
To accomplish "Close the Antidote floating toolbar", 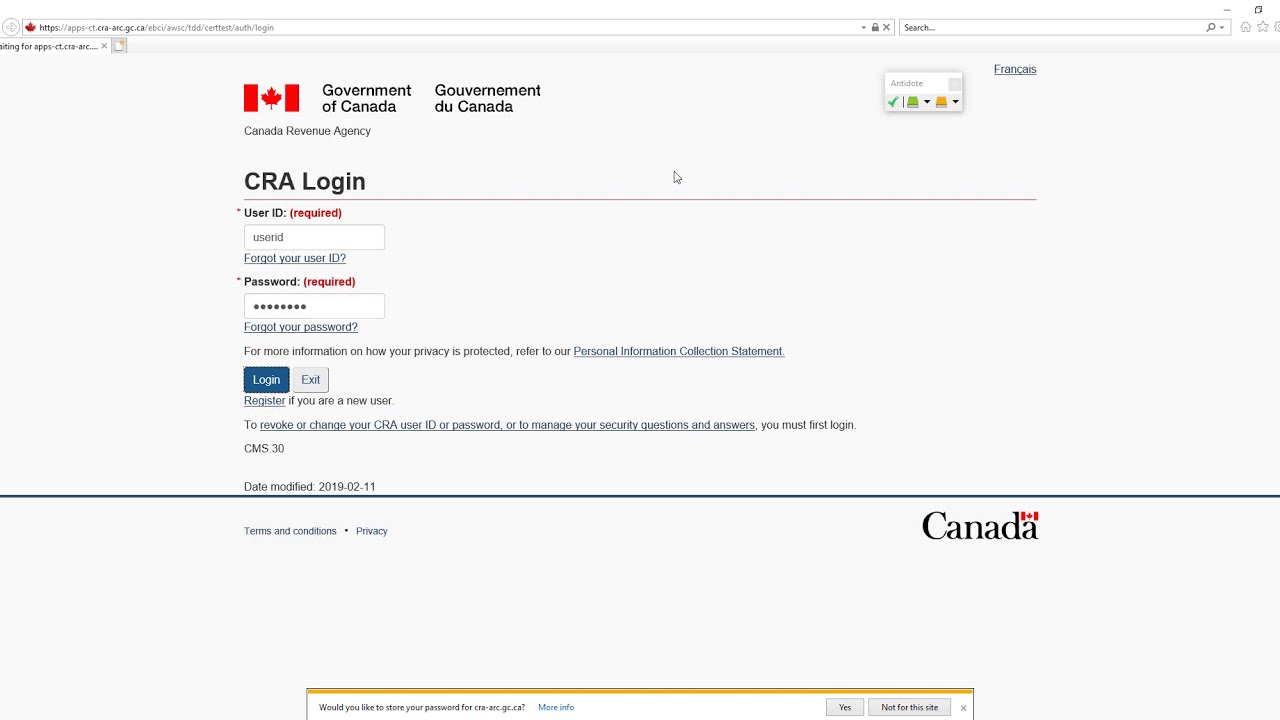I will [954, 84].
